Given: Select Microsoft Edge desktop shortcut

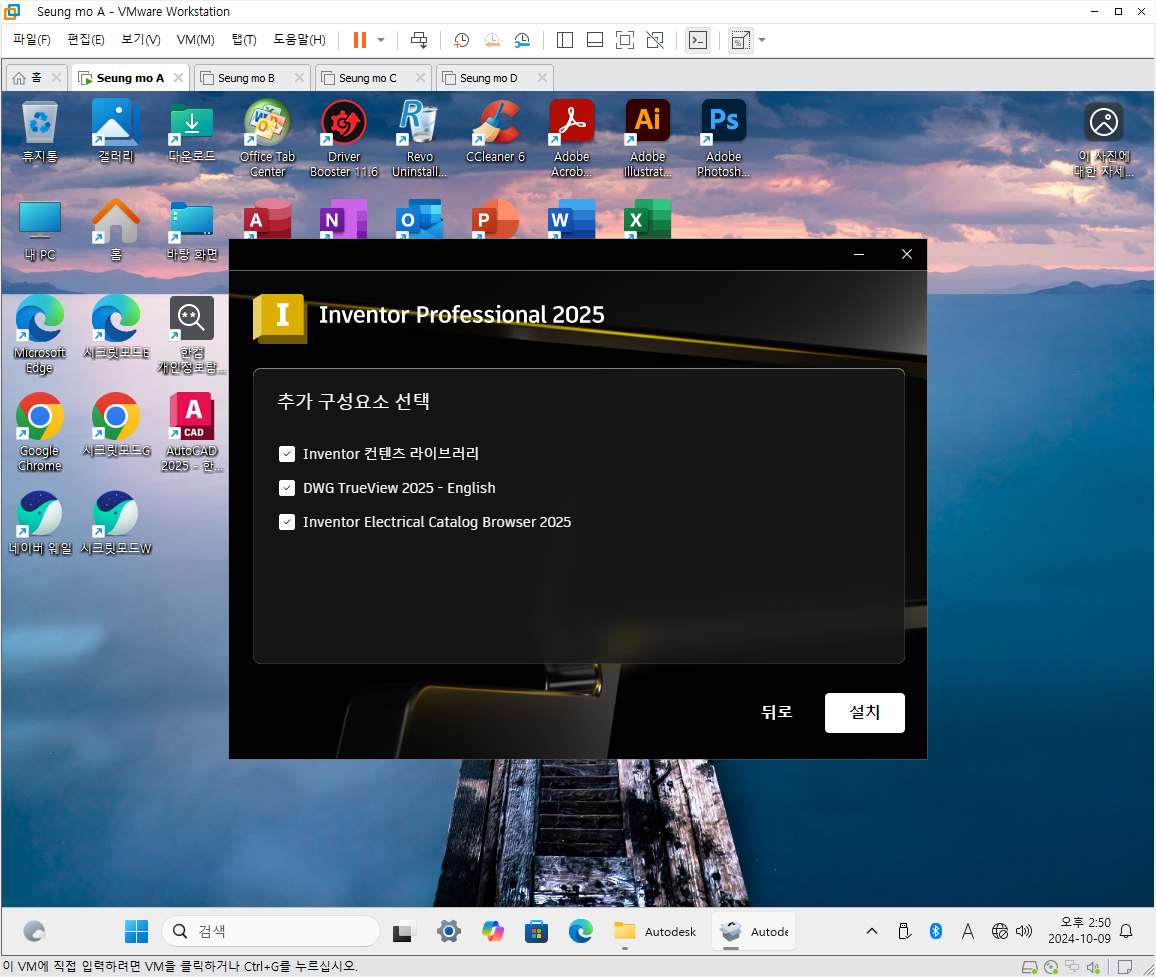Looking at the screenshot, I should [40, 335].
